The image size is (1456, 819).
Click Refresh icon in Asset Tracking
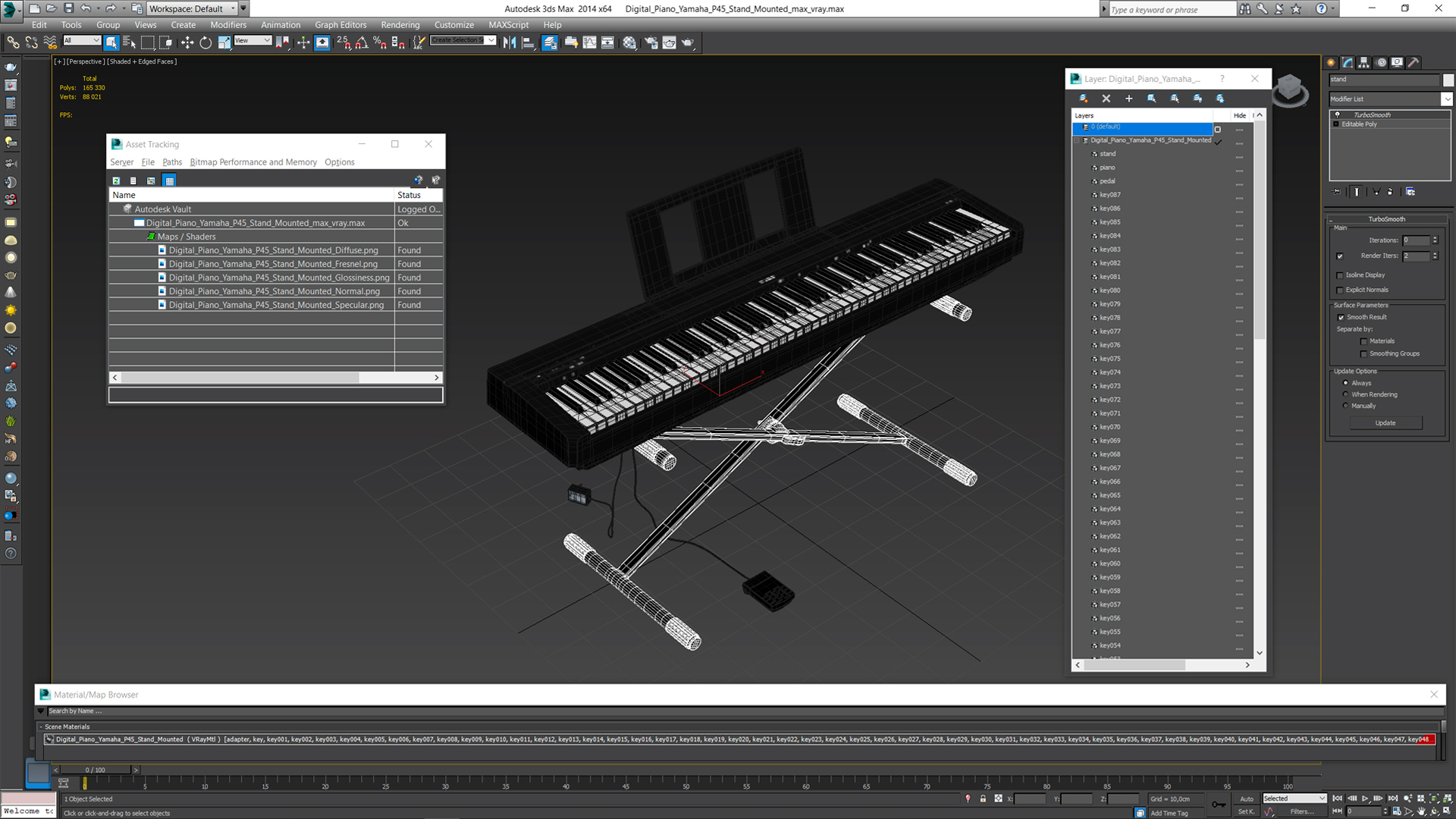click(116, 180)
